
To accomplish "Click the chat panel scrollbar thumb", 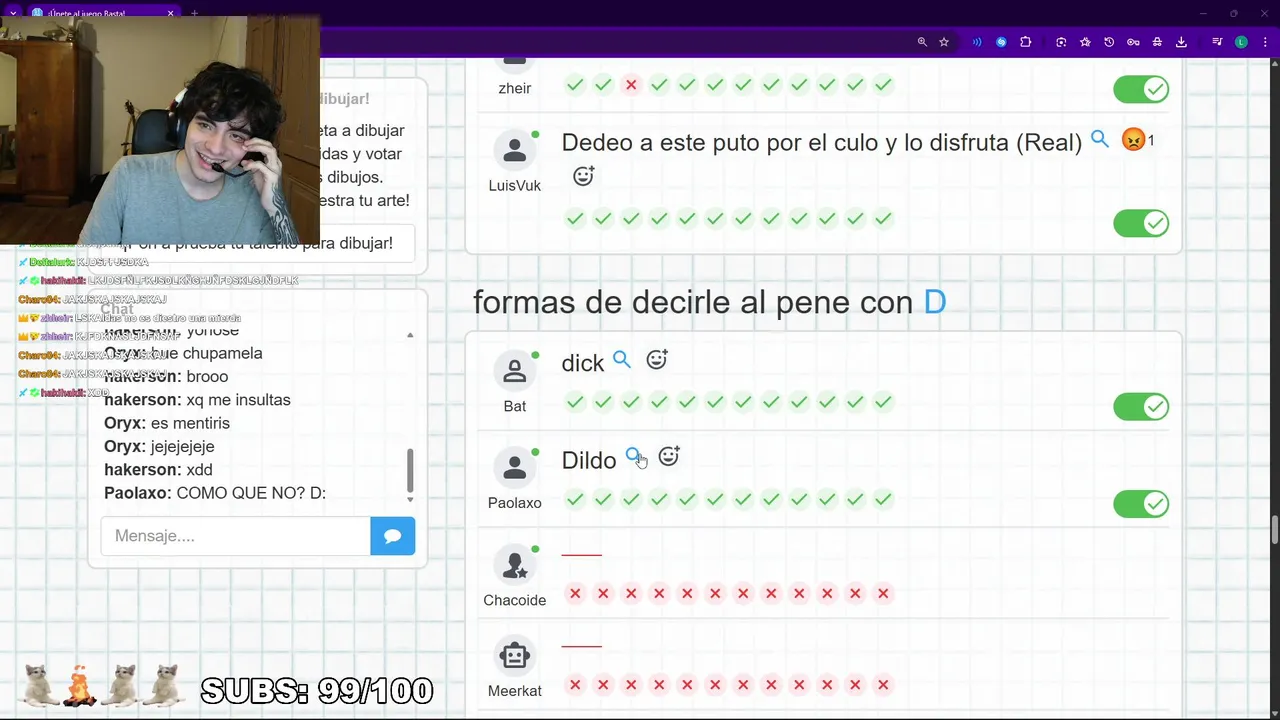I will click(410, 470).
